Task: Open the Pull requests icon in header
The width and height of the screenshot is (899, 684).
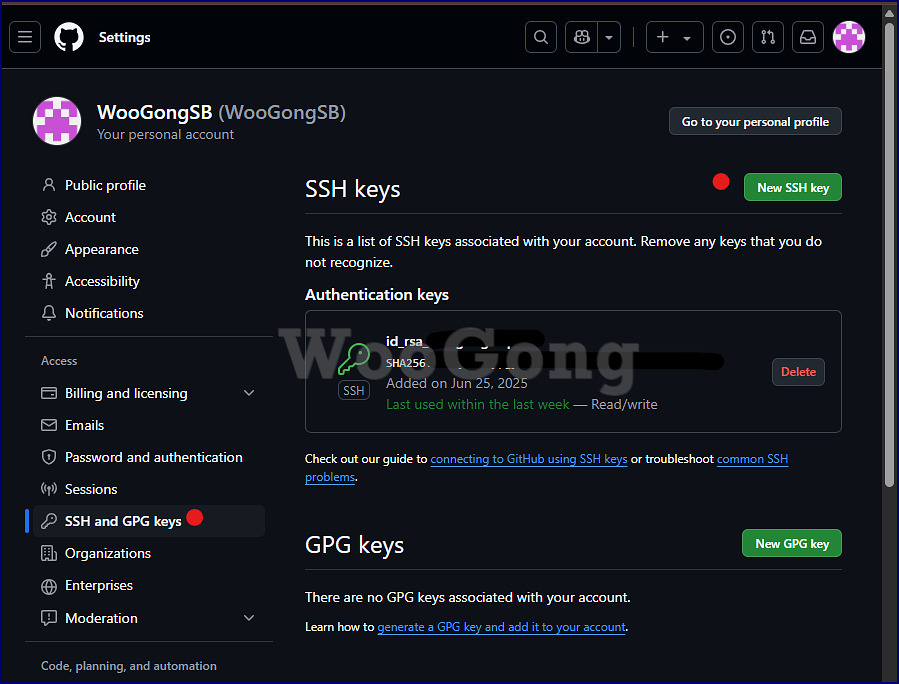Action: (x=768, y=37)
